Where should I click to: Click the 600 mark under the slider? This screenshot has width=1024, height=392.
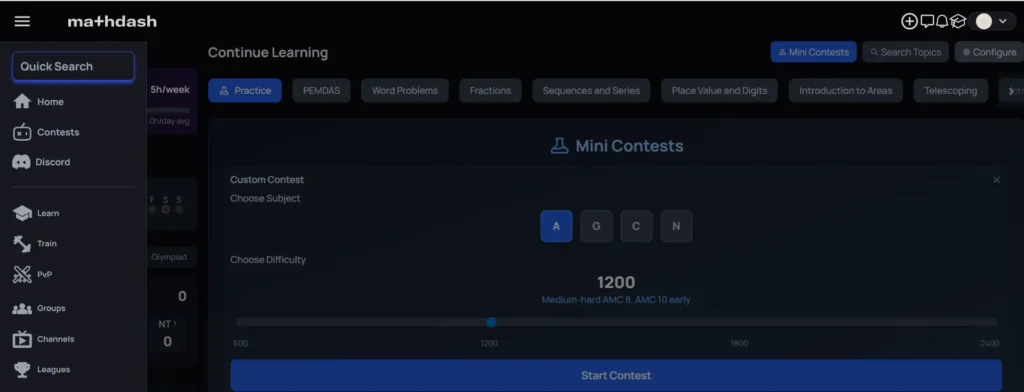point(240,343)
